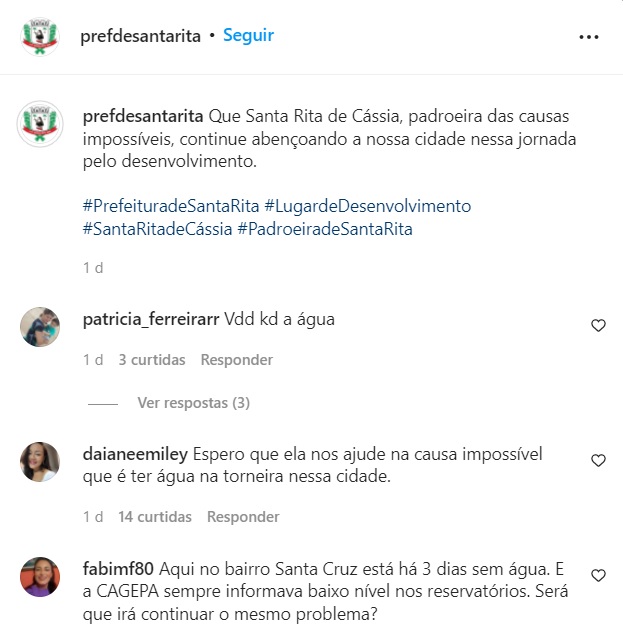
Task: Open prefdesantarita avatar beside the caption
Action: [40, 124]
